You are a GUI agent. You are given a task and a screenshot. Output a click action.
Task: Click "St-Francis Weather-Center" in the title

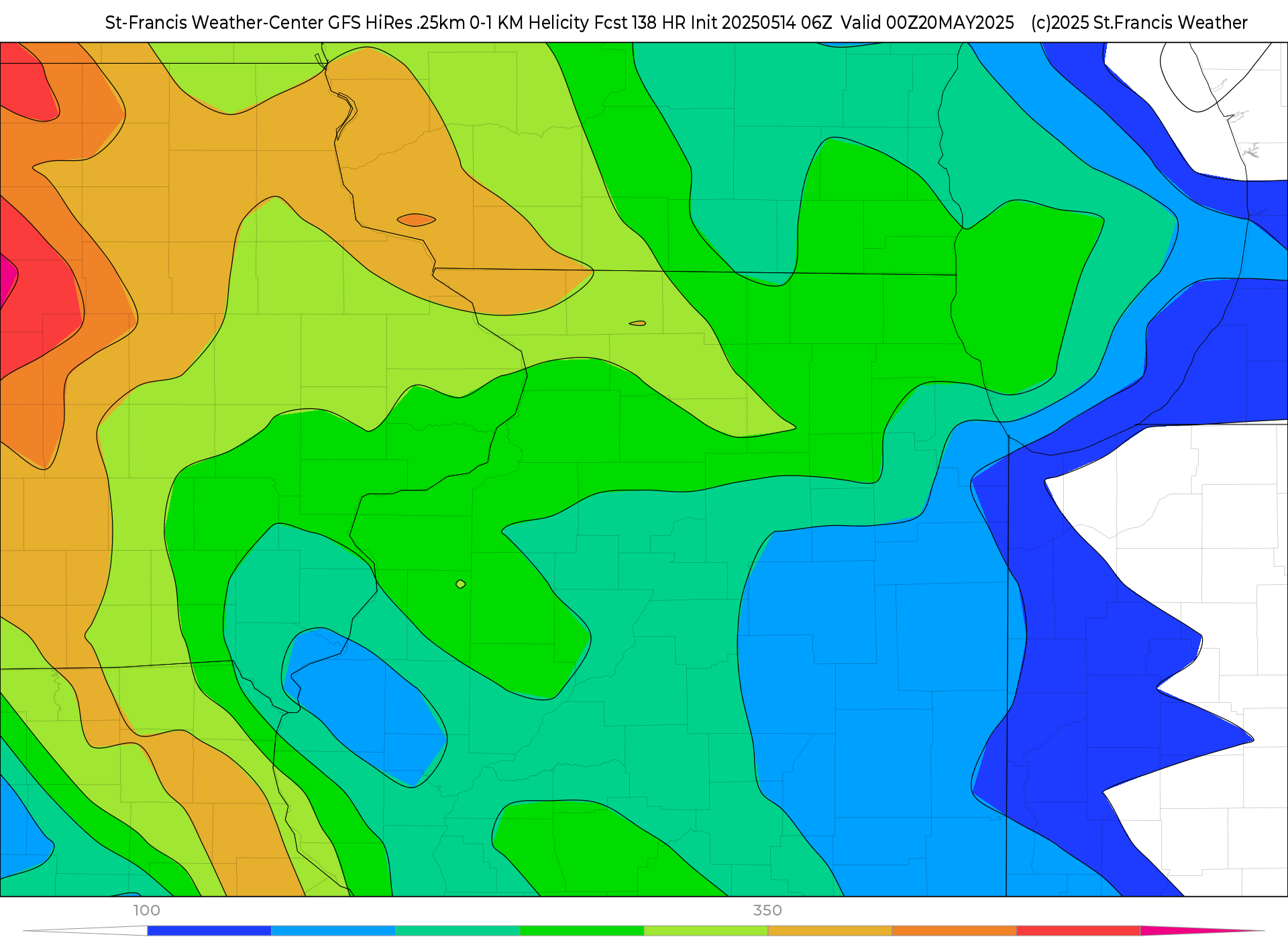pyautogui.click(x=214, y=23)
